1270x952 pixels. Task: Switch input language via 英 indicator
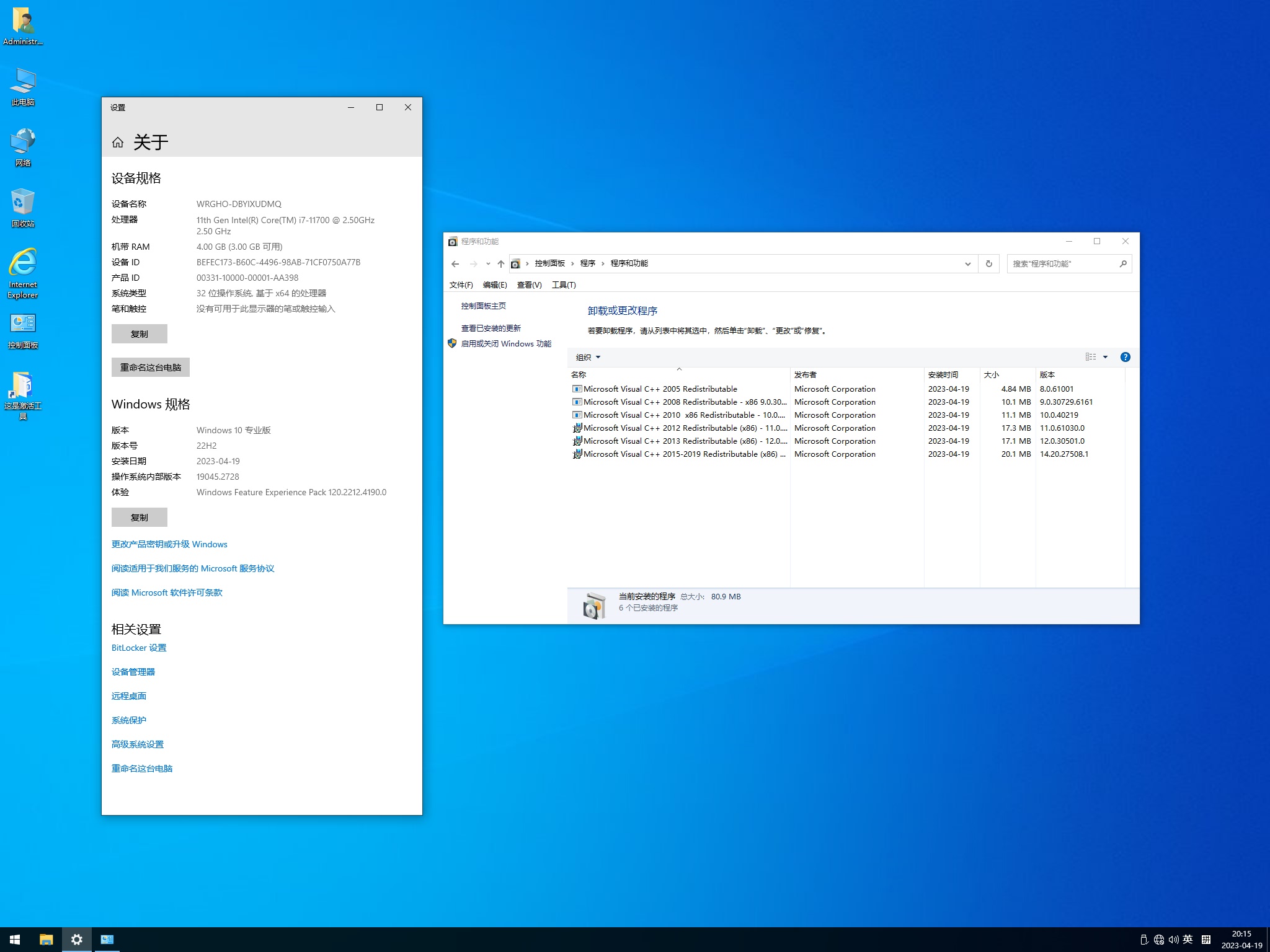pos(1188,940)
